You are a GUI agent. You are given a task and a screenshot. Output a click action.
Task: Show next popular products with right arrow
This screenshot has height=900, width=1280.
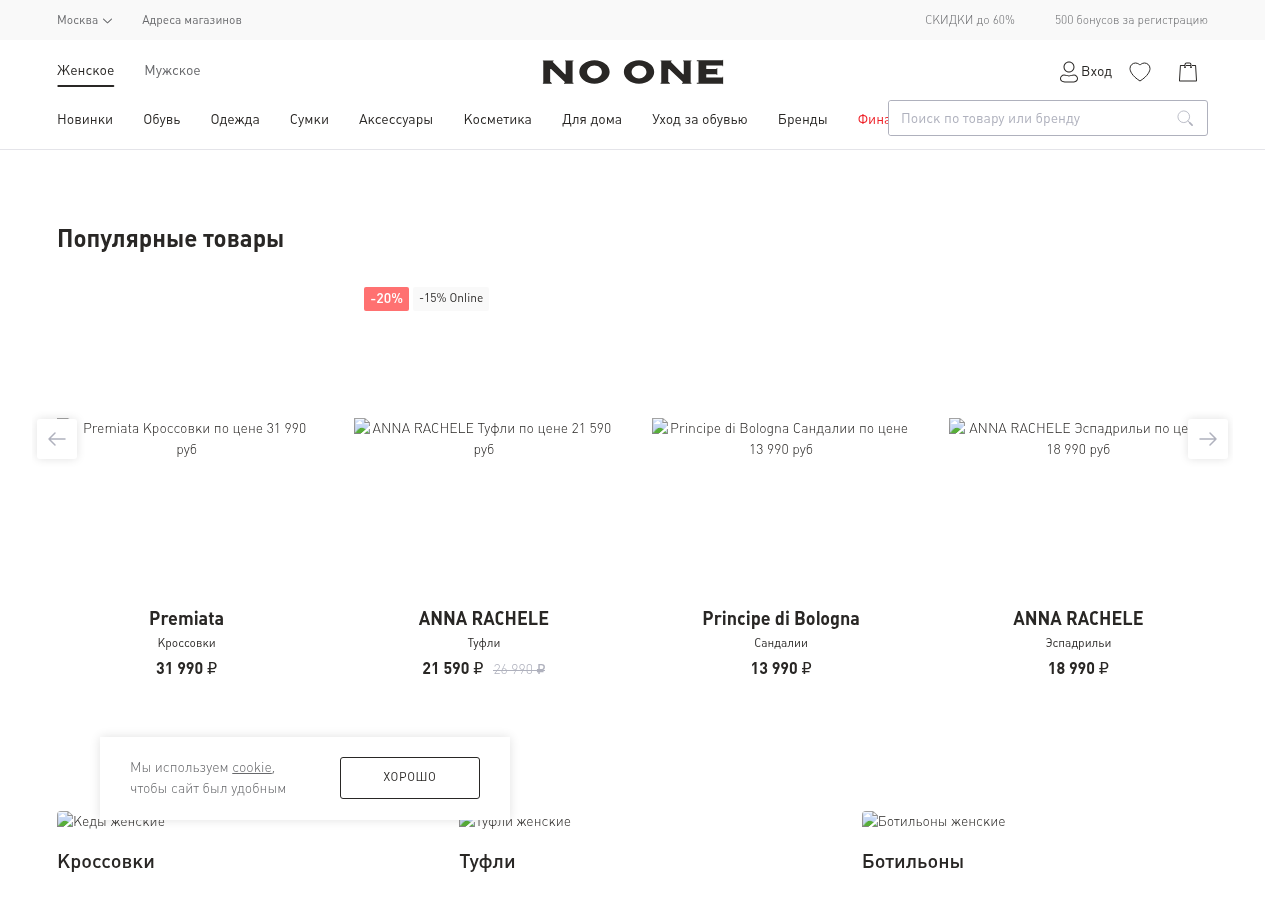[1208, 439]
